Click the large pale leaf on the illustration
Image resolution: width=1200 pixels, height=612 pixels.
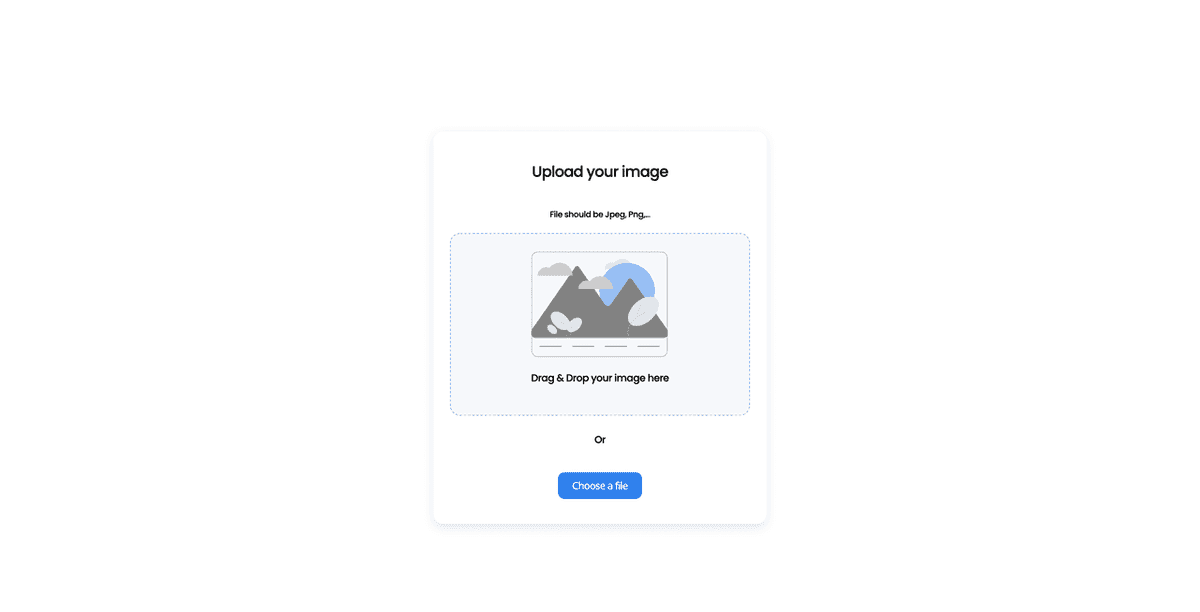(x=643, y=311)
